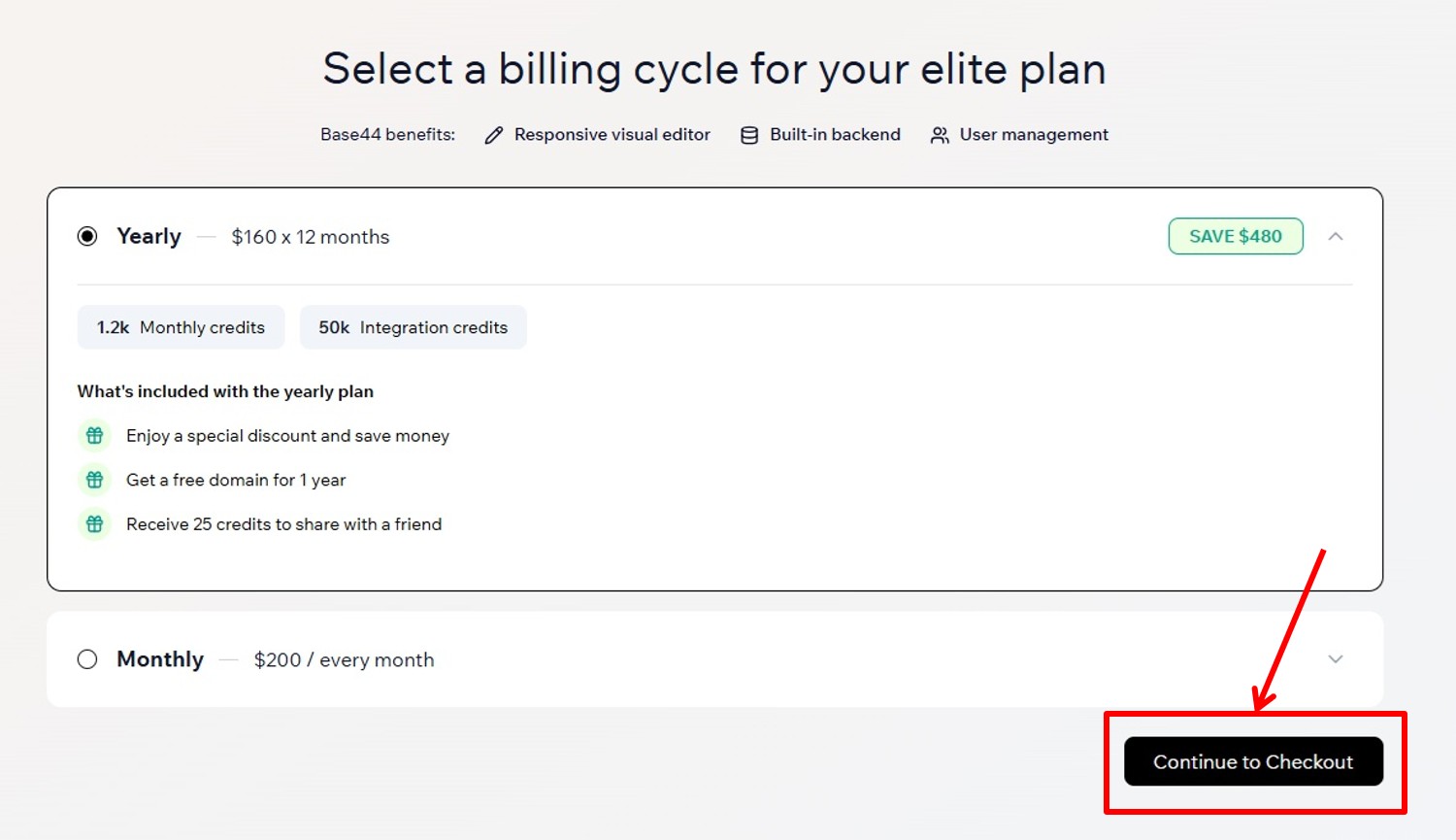
Task: Collapse the Yearly plan details chevron
Action: [1336, 237]
